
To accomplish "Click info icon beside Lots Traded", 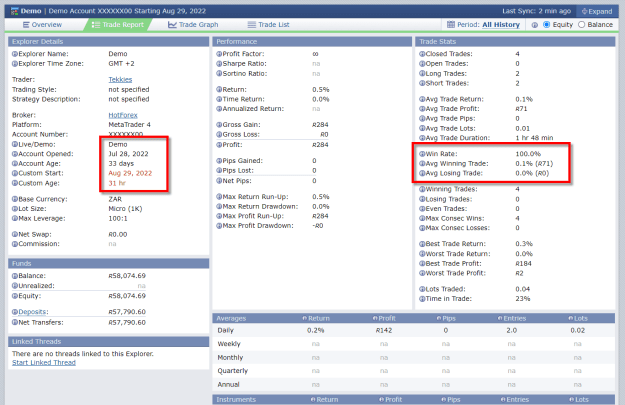I will [x=422, y=289].
